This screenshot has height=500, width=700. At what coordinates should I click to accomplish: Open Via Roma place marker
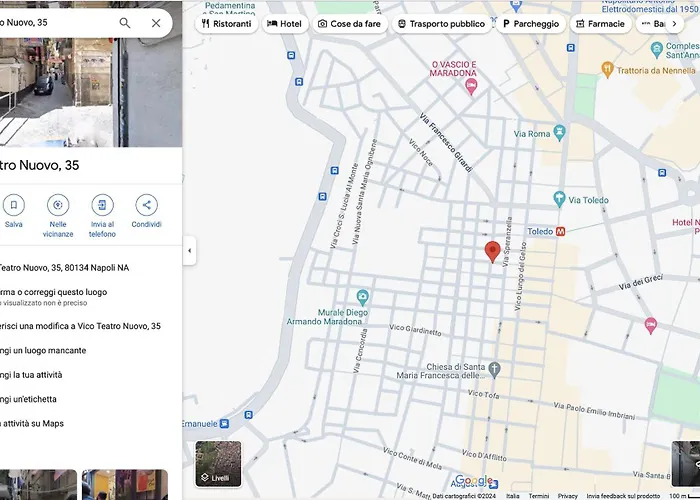[x=559, y=133]
